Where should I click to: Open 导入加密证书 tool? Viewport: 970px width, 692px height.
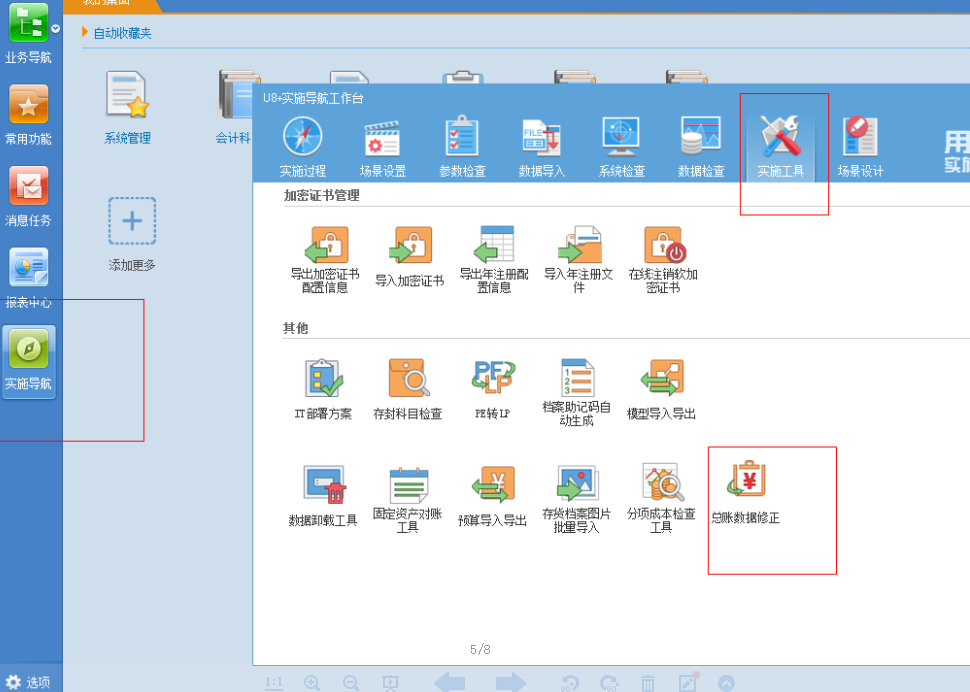coord(410,245)
